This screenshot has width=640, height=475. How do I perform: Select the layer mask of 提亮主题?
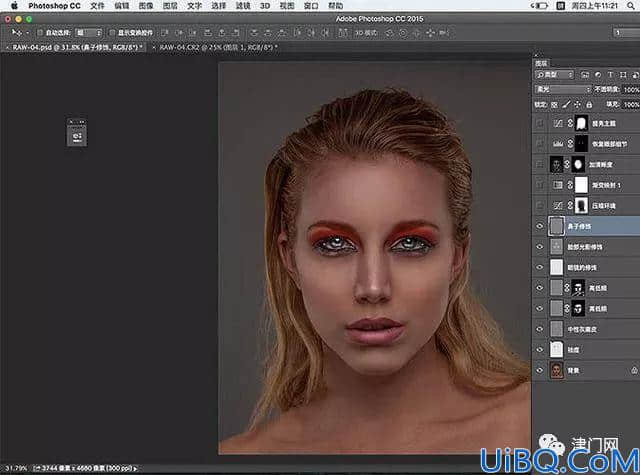[581, 123]
